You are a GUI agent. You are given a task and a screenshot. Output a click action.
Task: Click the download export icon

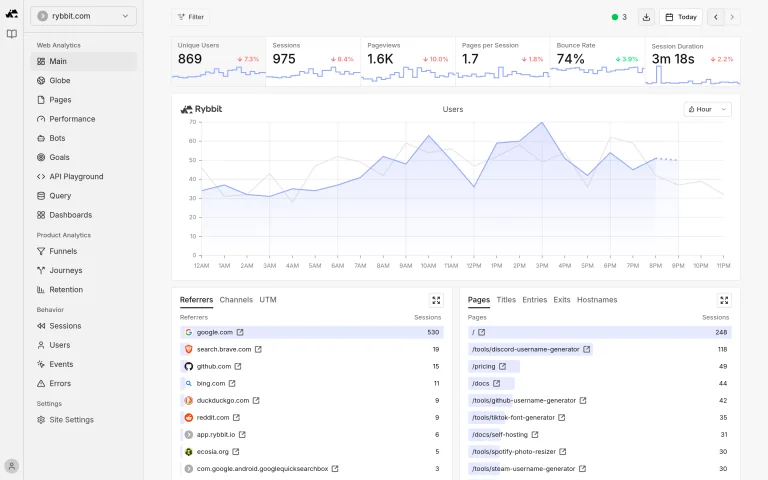(x=647, y=17)
